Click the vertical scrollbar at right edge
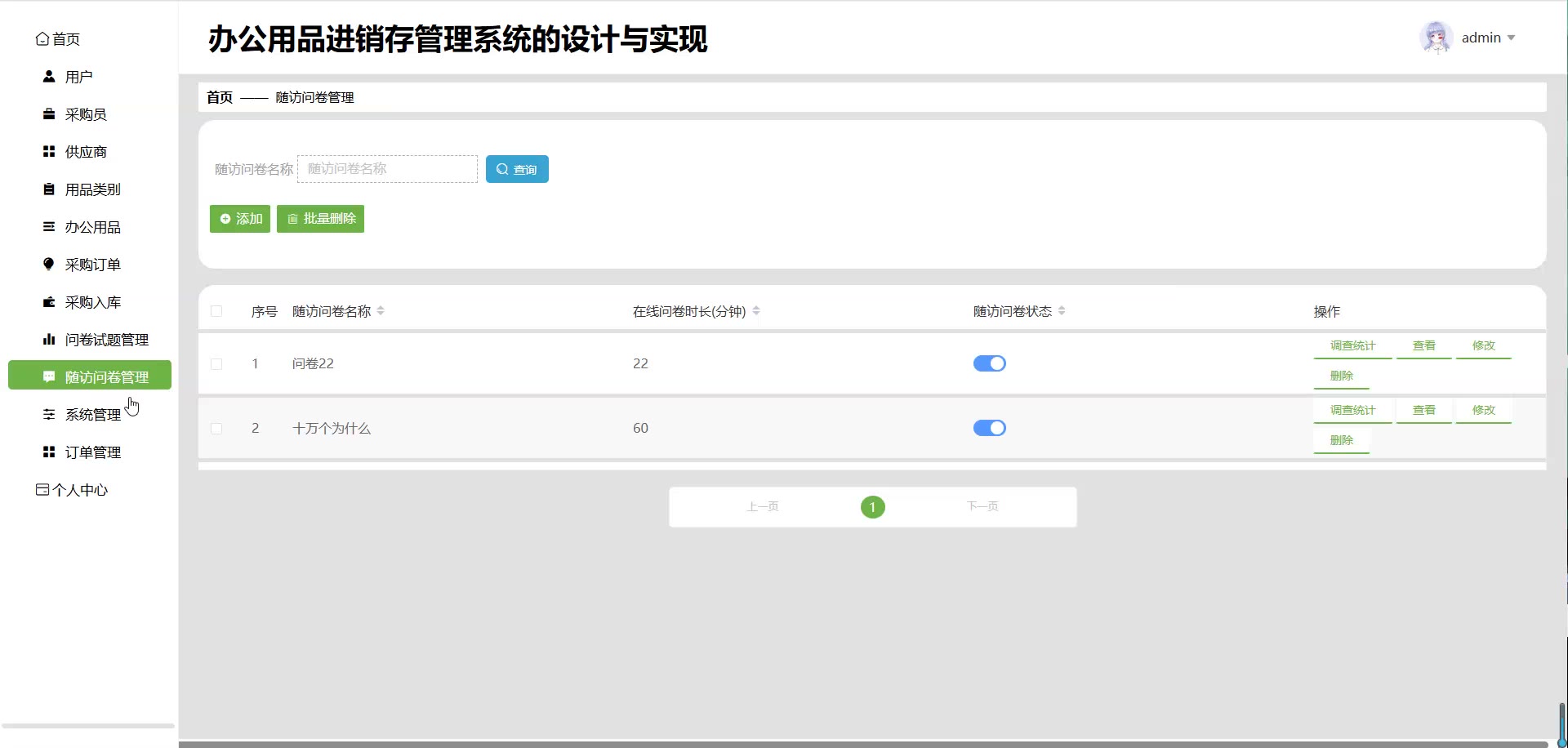Image resolution: width=1568 pixels, height=748 pixels. [1561, 722]
